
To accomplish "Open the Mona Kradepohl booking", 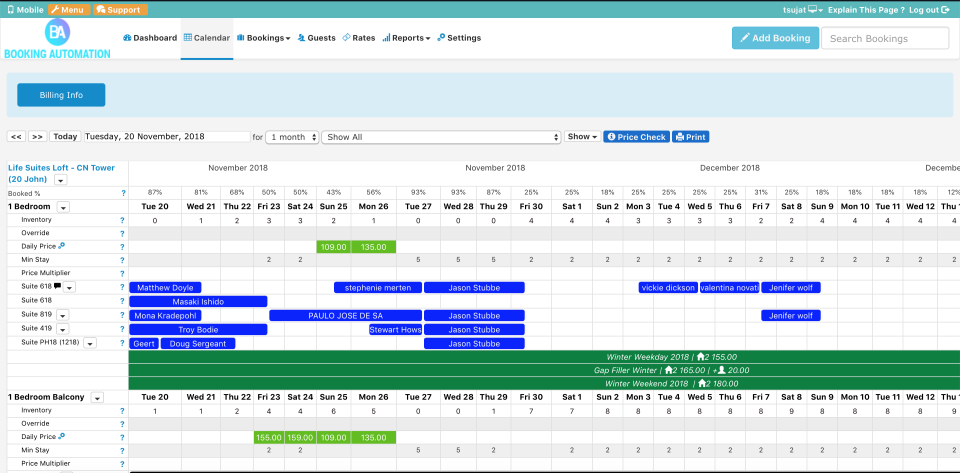I will click(165, 316).
